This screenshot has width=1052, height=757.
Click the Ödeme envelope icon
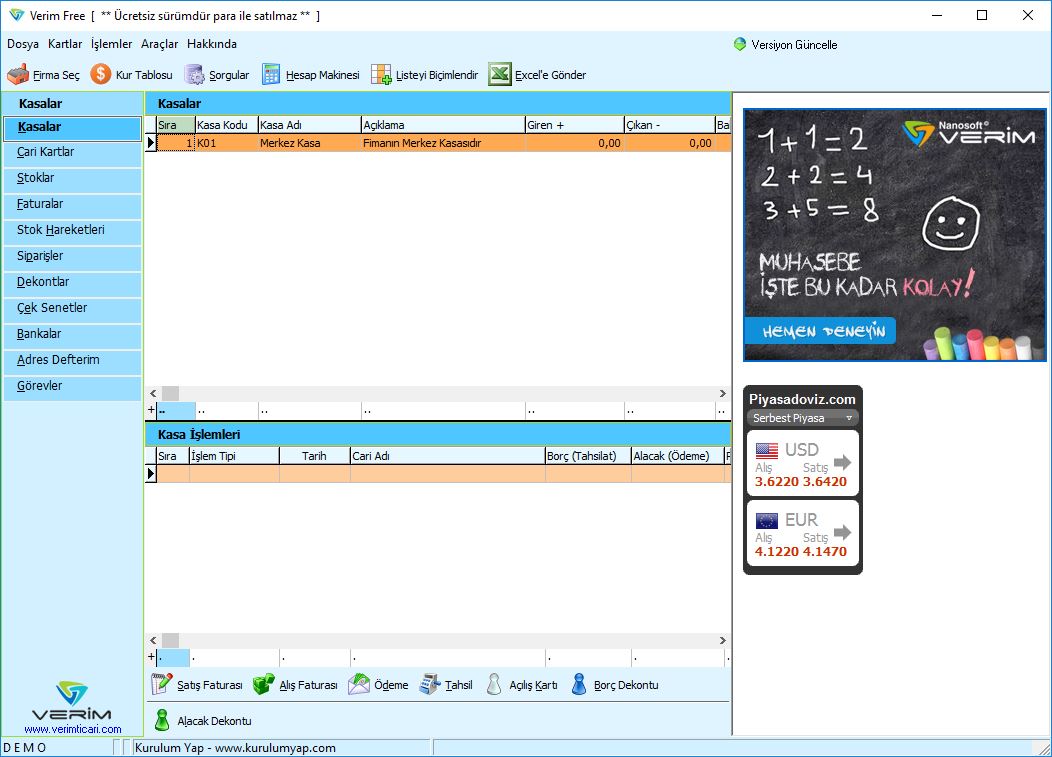coord(359,684)
